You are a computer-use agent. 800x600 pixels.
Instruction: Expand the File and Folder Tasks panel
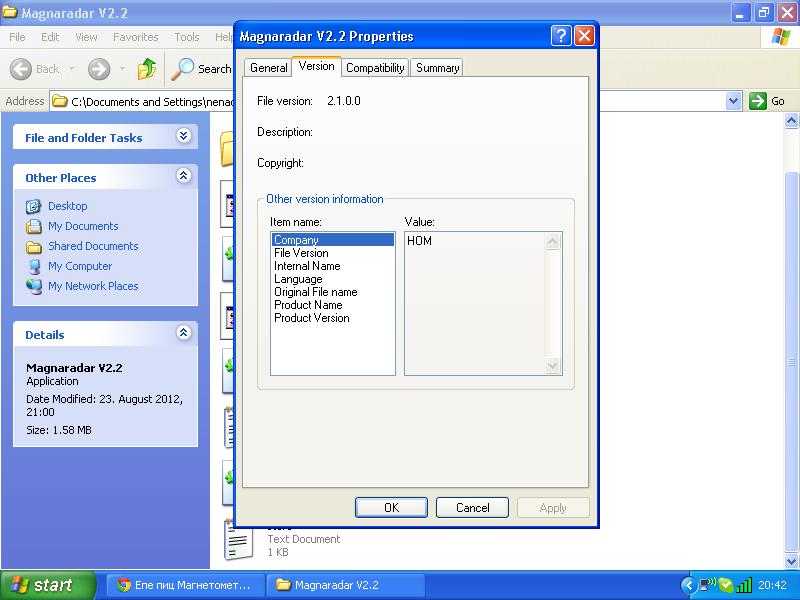pyautogui.click(x=184, y=136)
